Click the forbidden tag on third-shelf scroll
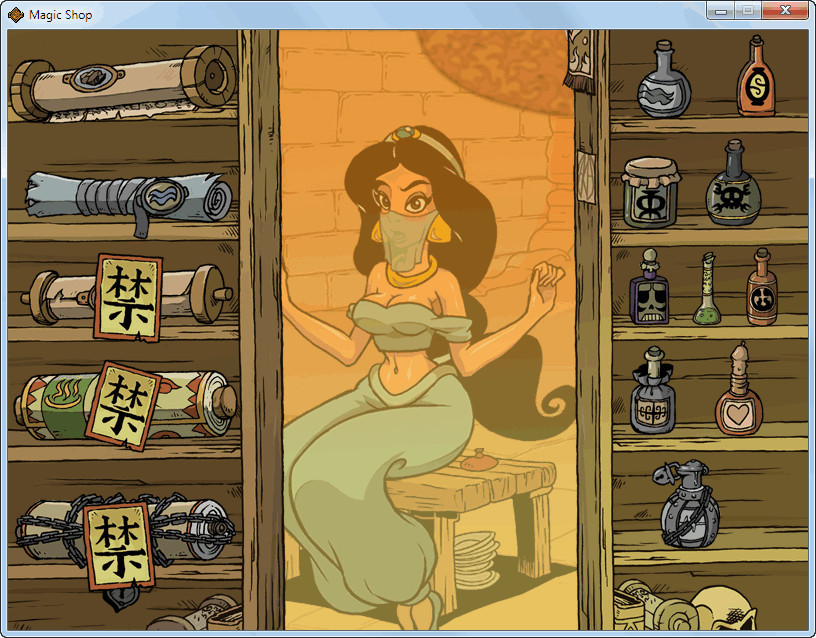Screen dimensions: 816x638 coord(129,297)
